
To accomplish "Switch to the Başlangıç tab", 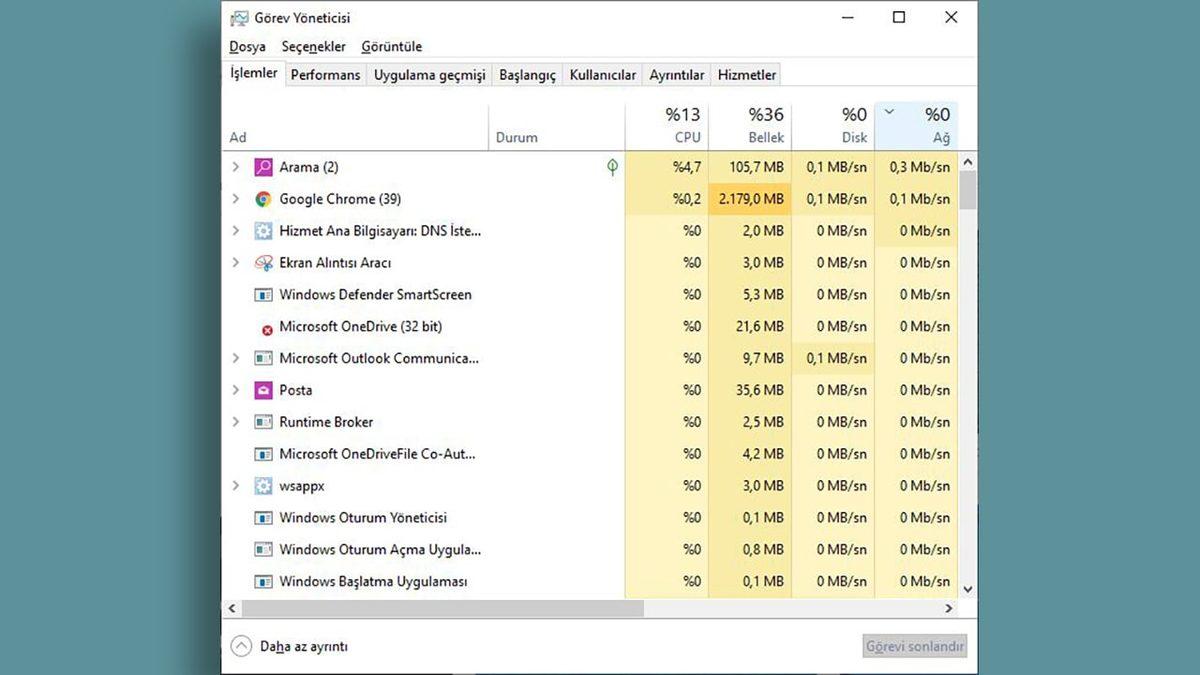I will click(x=527, y=74).
